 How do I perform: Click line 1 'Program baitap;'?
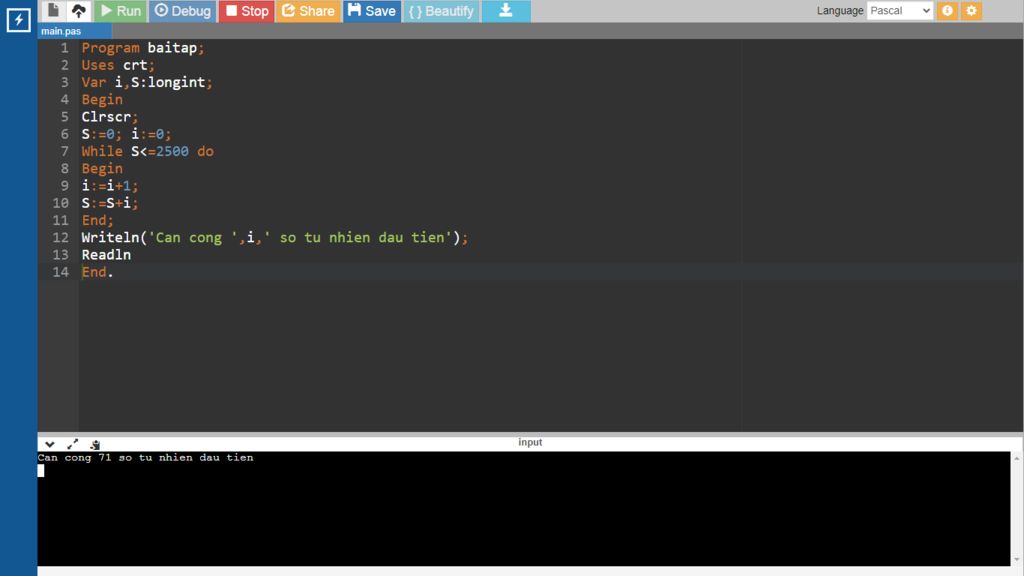point(142,48)
